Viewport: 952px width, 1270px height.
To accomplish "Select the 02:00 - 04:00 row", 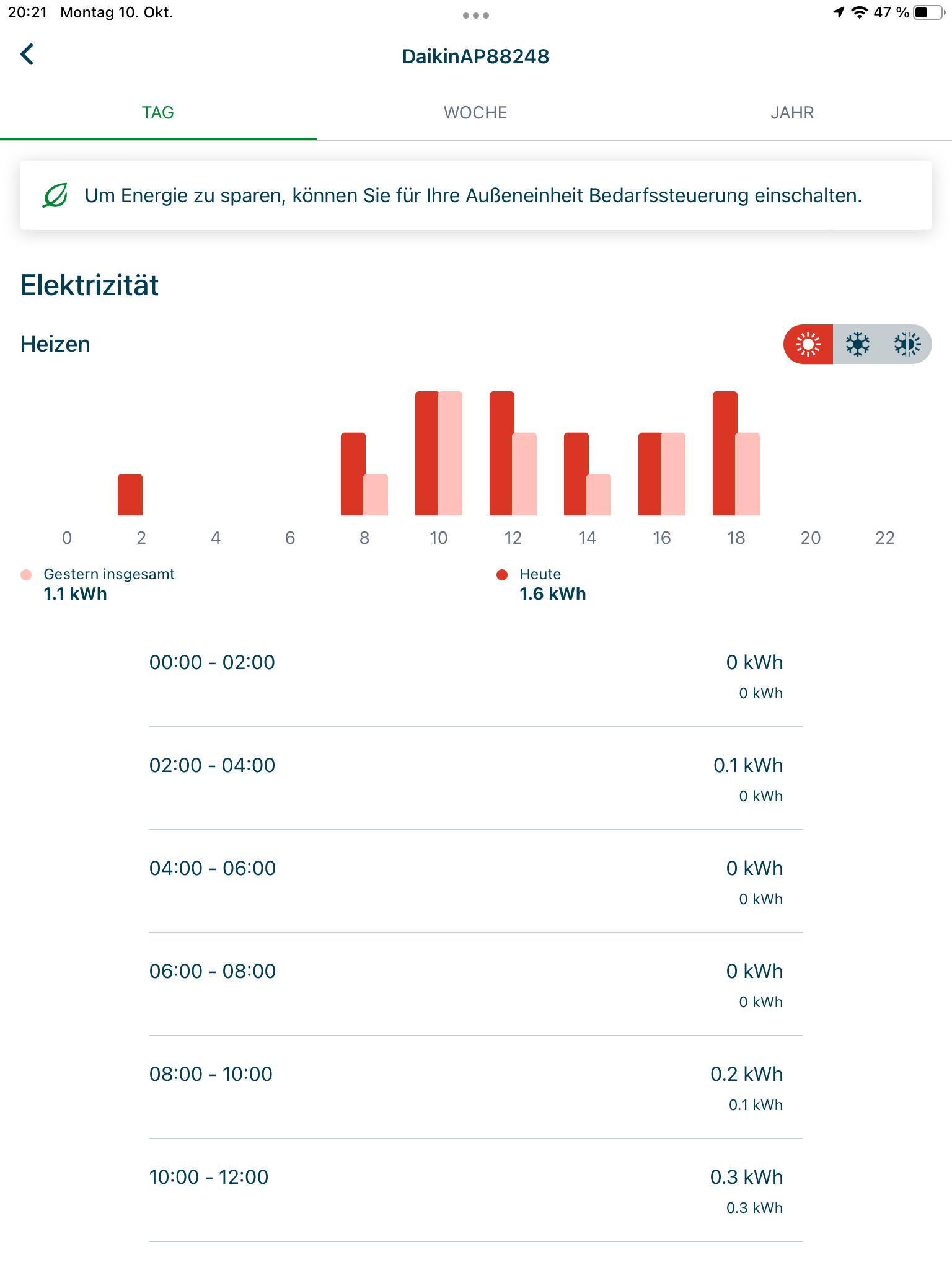I will [476, 778].
